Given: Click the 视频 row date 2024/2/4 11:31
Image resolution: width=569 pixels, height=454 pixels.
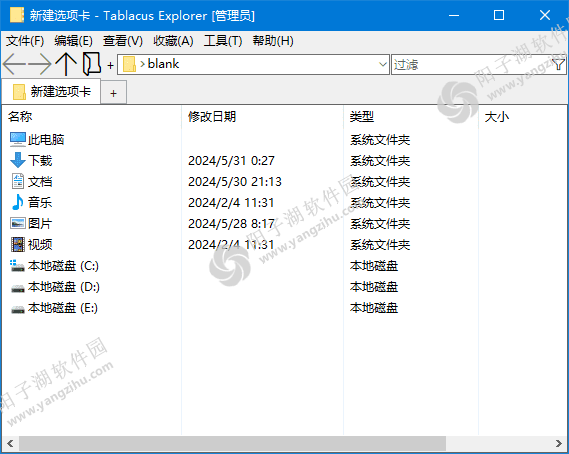Looking at the screenshot, I should click(x=231, y=245).
